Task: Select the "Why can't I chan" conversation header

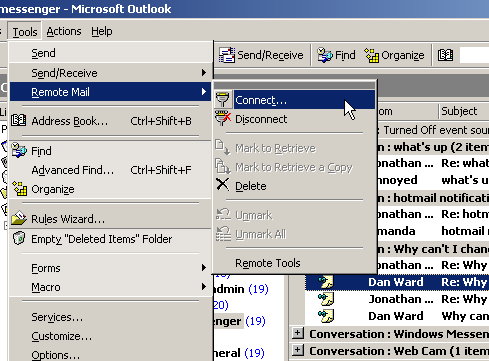Action: tap(432, 249)
